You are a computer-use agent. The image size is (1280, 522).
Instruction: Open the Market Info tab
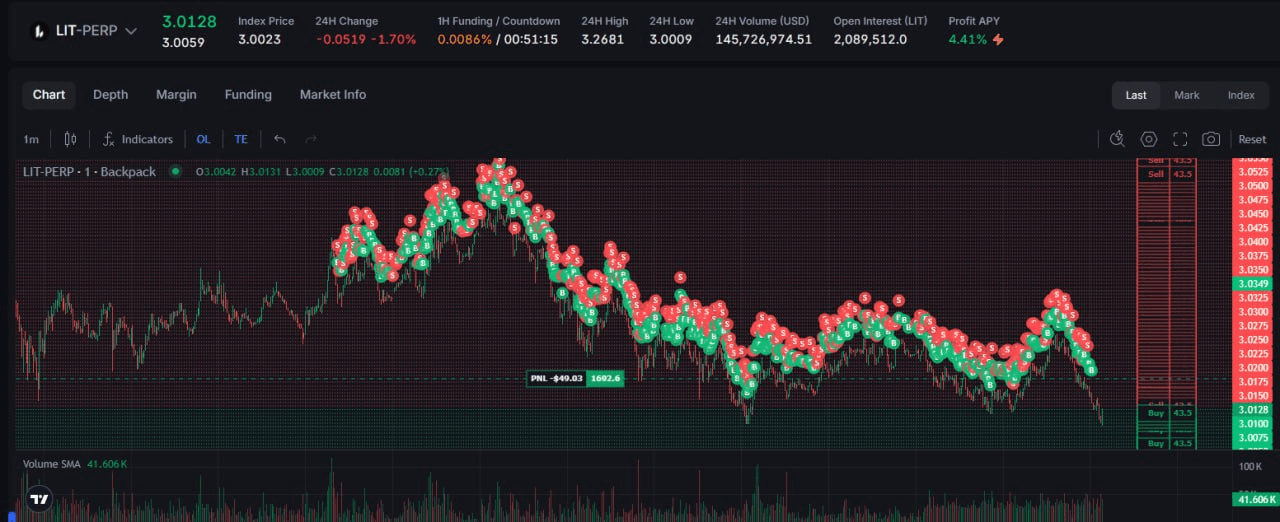[333, 94]
